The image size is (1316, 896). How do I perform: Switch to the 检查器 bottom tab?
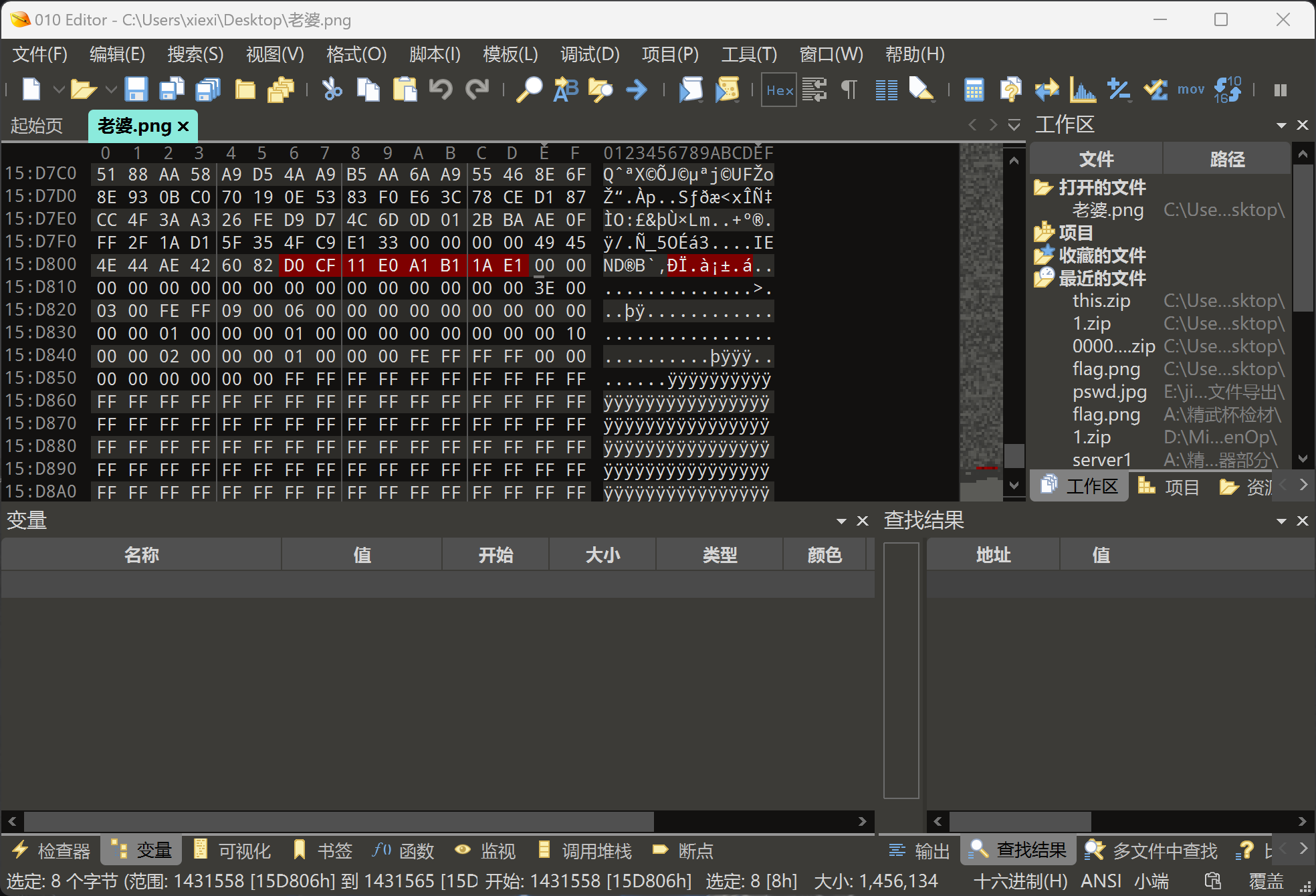[x=51, y=851]
